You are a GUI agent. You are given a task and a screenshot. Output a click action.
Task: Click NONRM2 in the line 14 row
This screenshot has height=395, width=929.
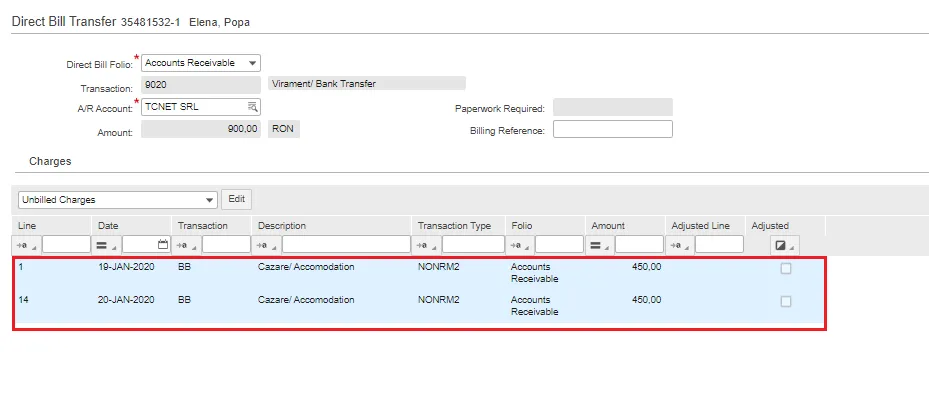tap(438, 300)
